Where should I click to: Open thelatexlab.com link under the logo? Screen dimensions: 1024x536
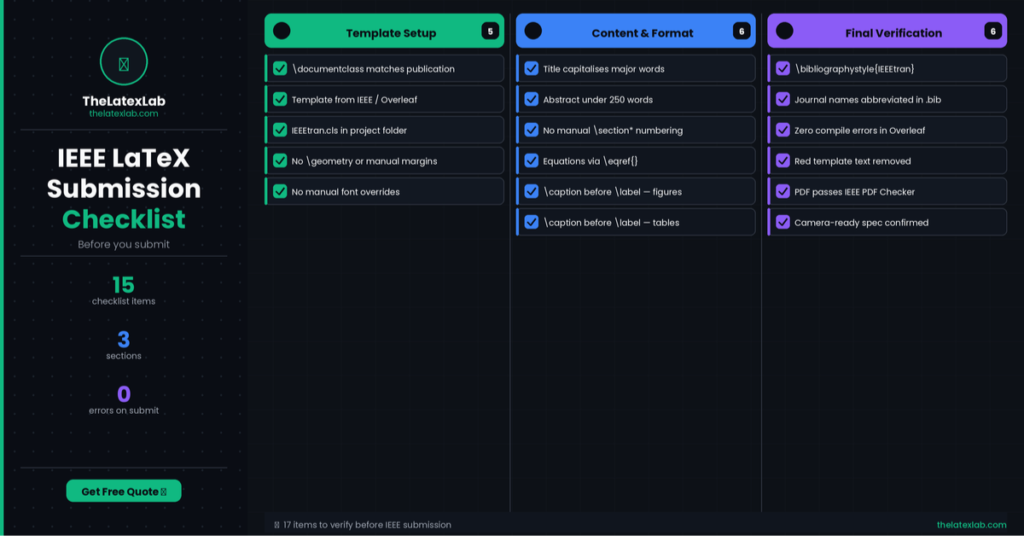click(124, 114)
